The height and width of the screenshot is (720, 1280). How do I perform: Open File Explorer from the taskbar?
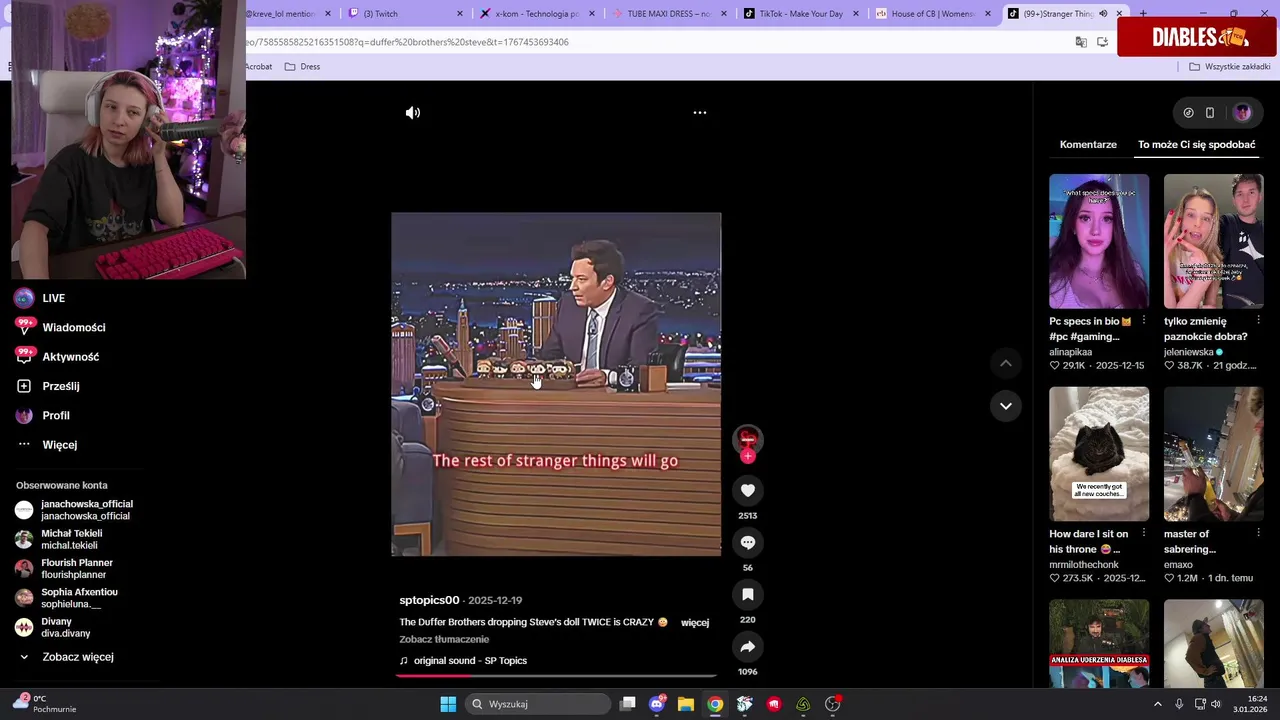pos(686,704)
